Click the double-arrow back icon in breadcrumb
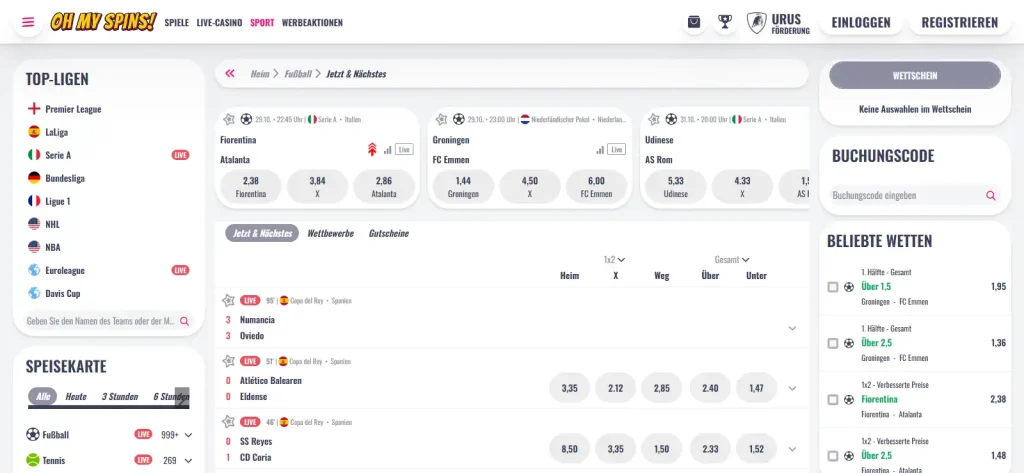Viewport: 1024px width, 473px height. click(229, 73)
